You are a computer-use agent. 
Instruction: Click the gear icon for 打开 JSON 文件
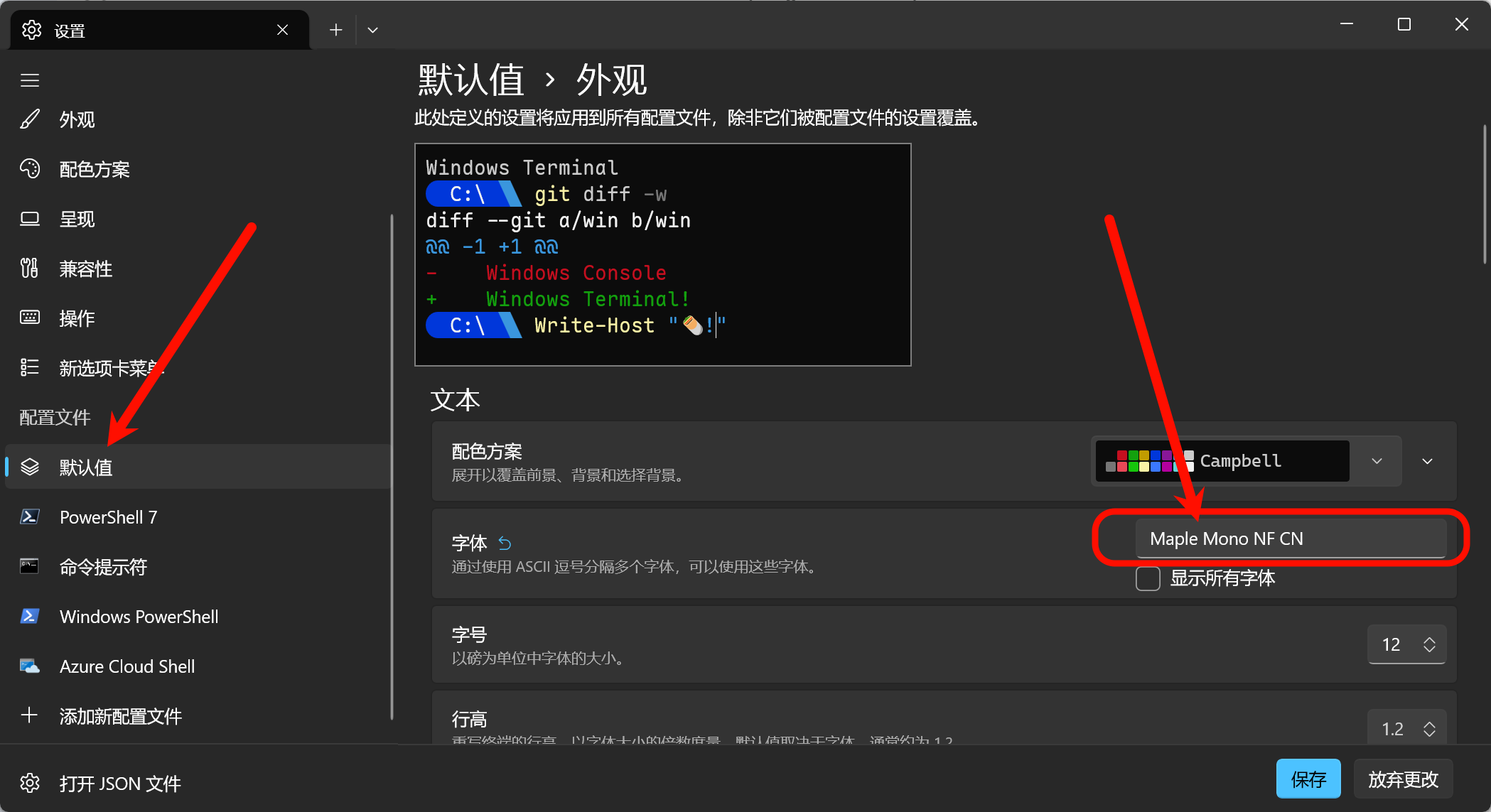coord(30,783)
